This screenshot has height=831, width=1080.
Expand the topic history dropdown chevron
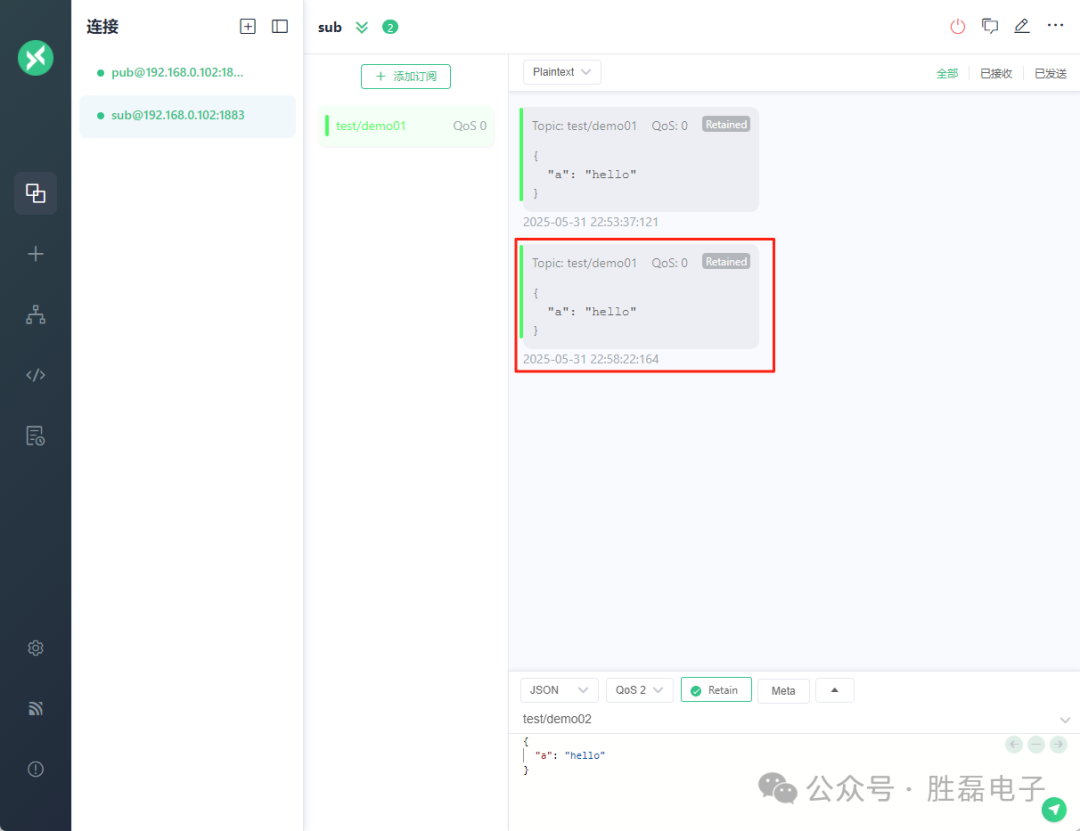(1065, 720)
